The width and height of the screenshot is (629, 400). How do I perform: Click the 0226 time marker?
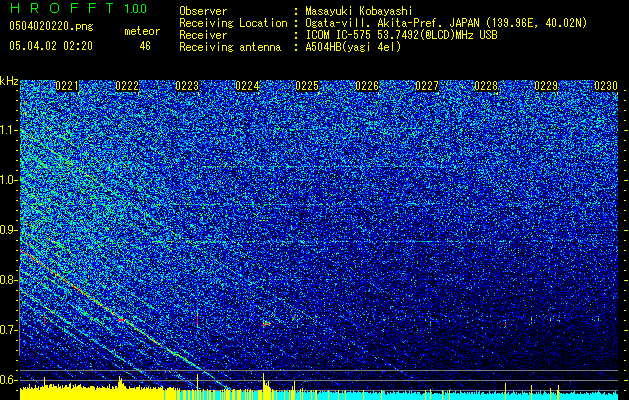[x=367, y=86]
